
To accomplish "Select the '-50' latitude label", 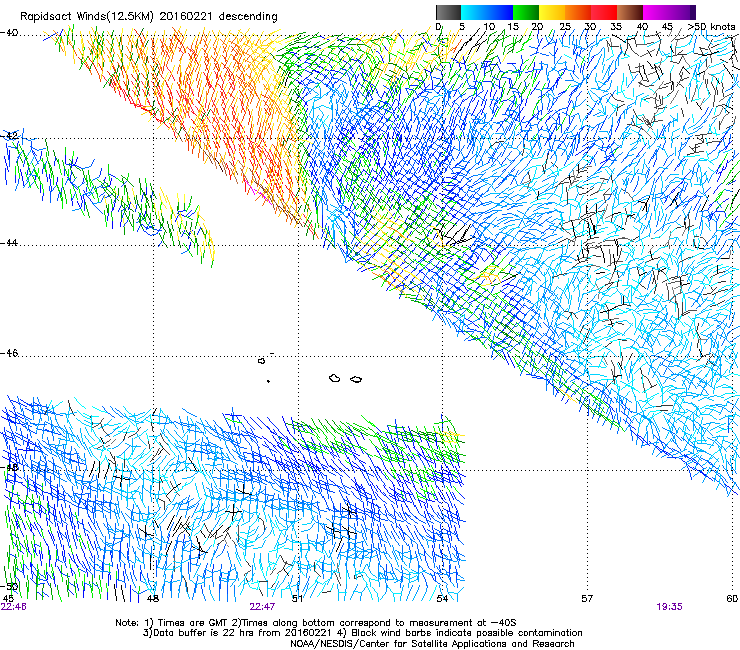I will (x=9, y=586).
